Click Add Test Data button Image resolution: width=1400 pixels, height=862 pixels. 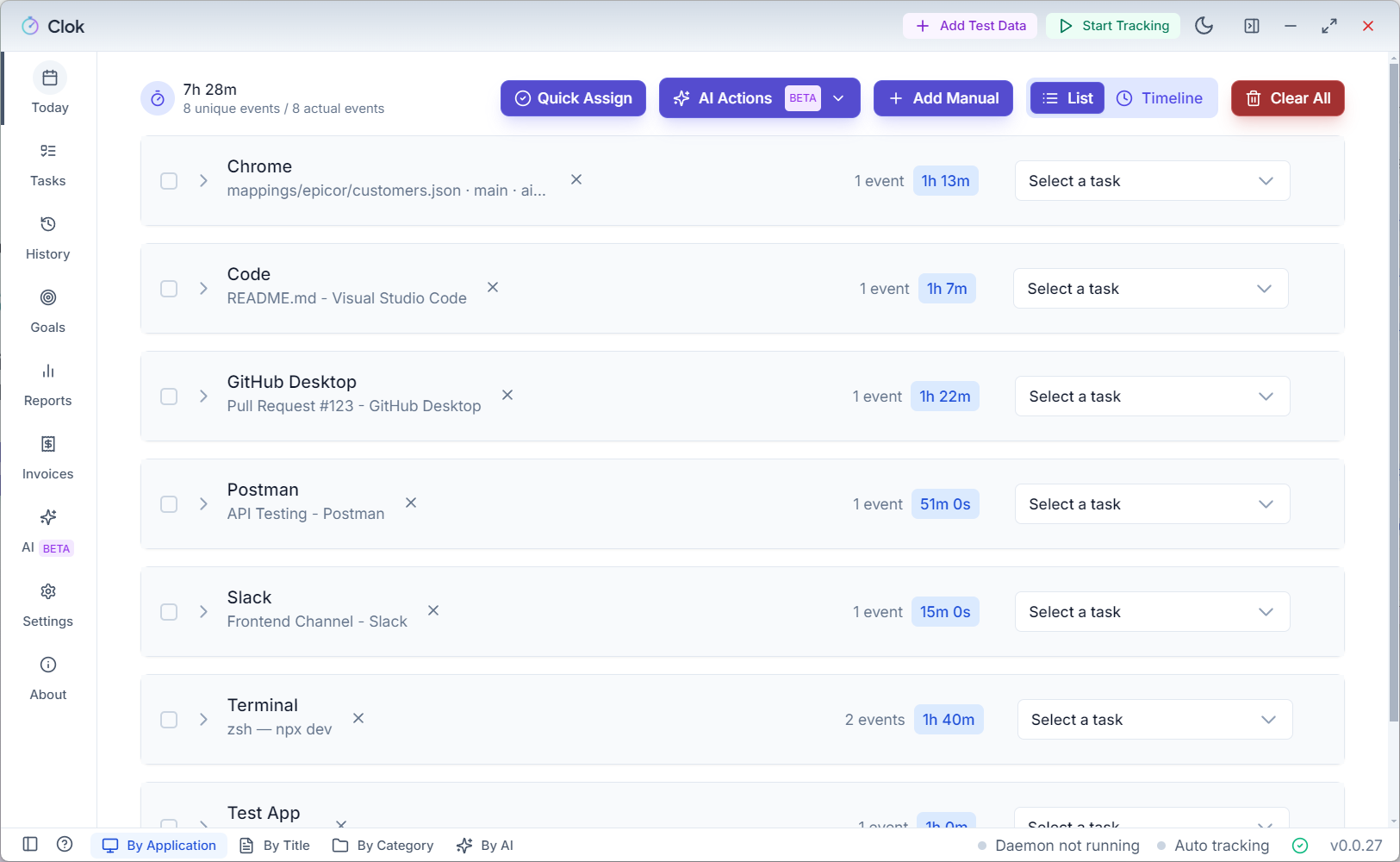970,26
